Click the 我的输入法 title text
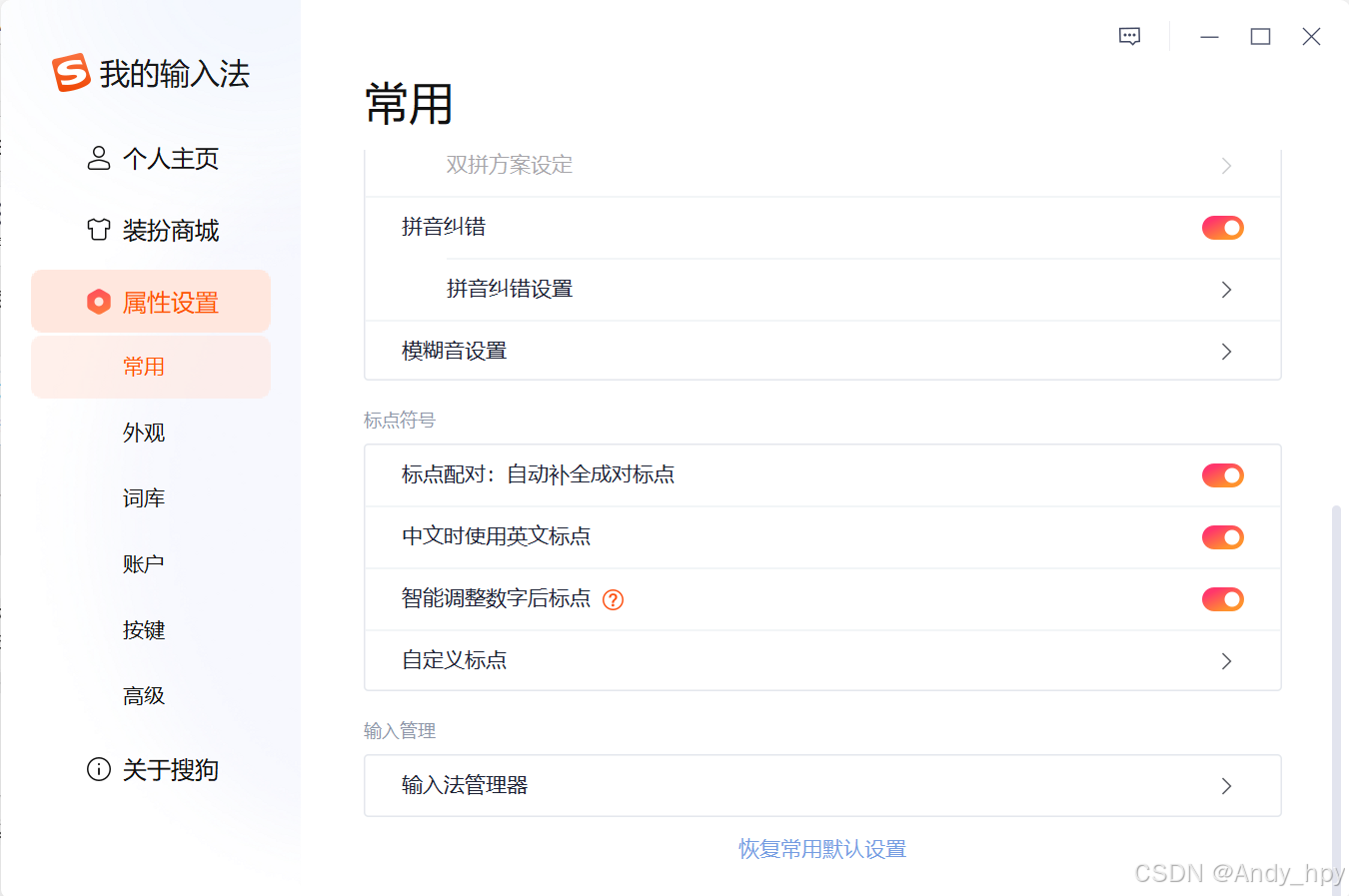This screenshot has width=1349, height=896. pos(175,74)
